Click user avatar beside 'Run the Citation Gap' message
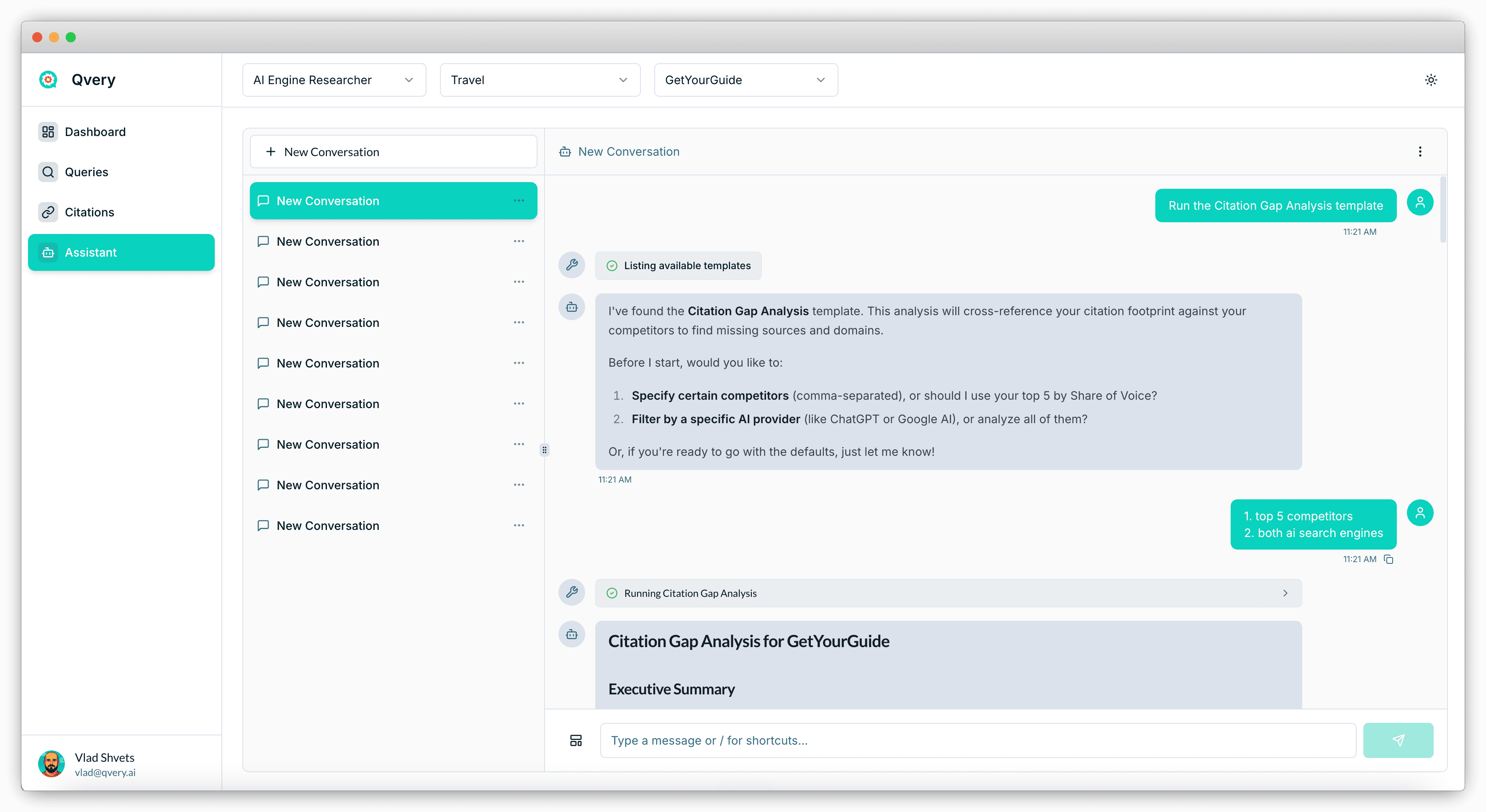The width and height of the screenshot is (1486, 812). (x=1420, y=203)
